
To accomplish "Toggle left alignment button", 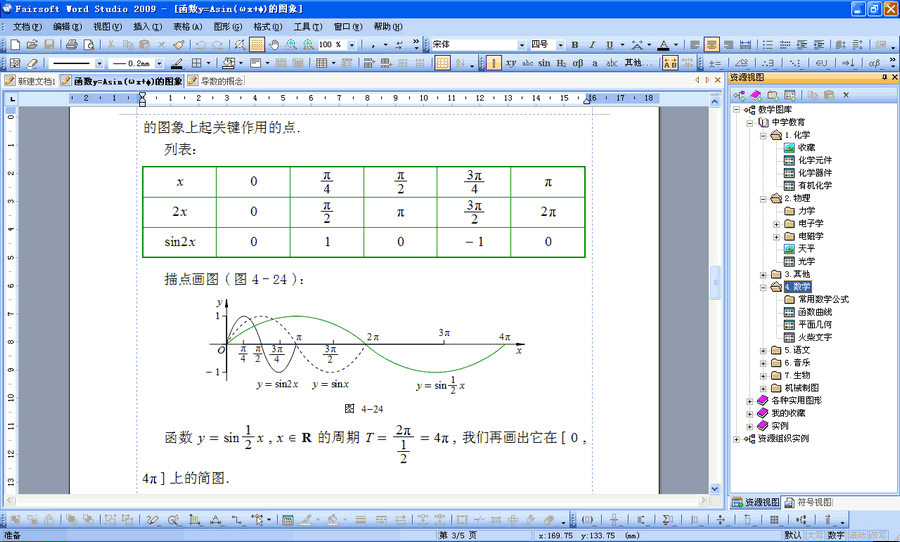I will pos(695,44).
